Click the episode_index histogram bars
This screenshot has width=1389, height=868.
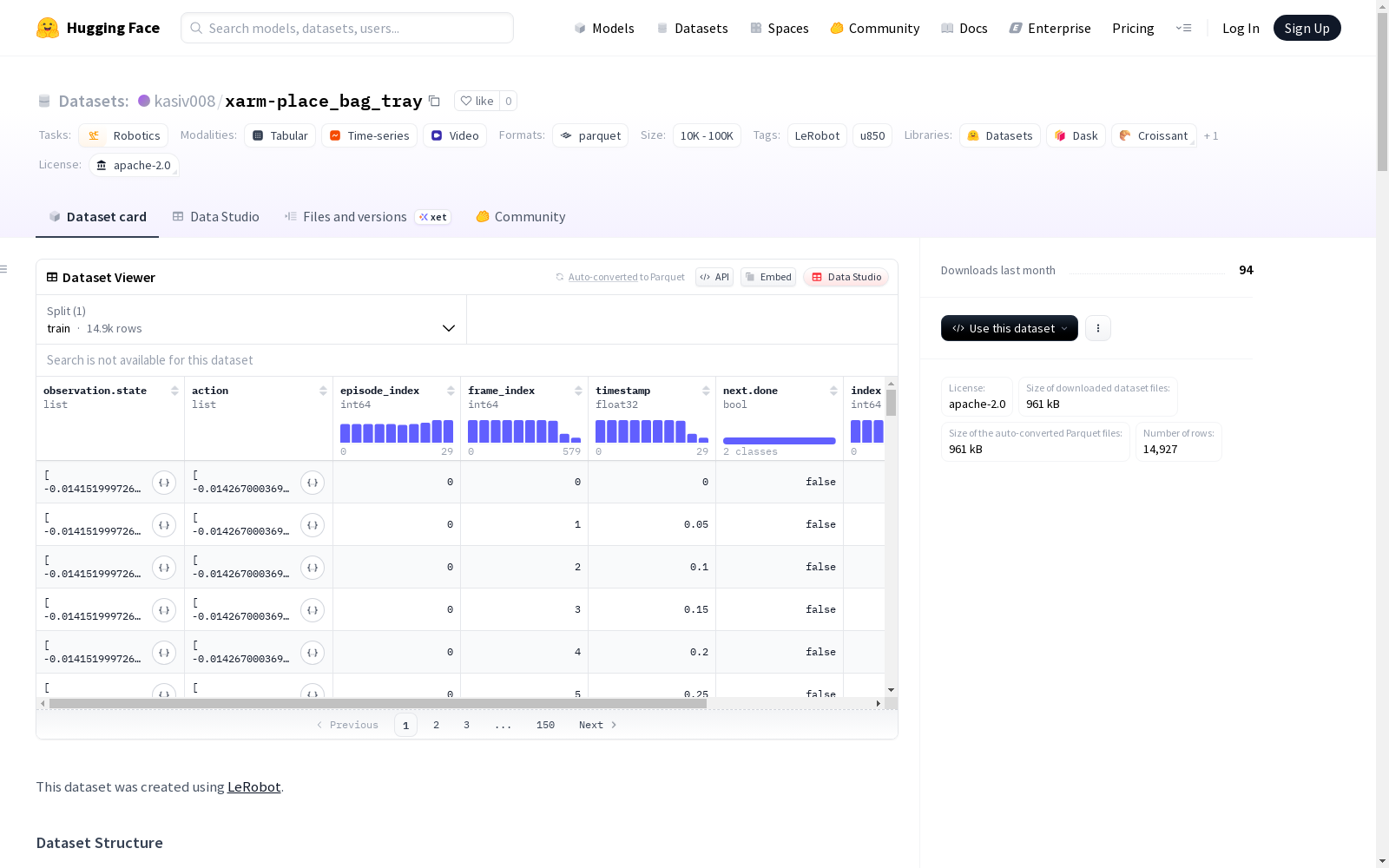pos(397,431)
